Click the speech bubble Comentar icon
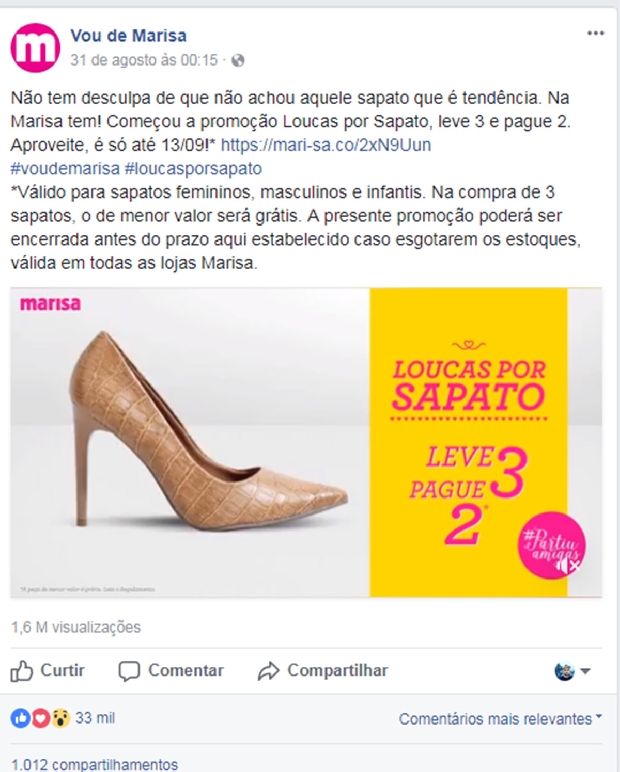The width and height of the screenshot is (620, 772). click(129, 671)
